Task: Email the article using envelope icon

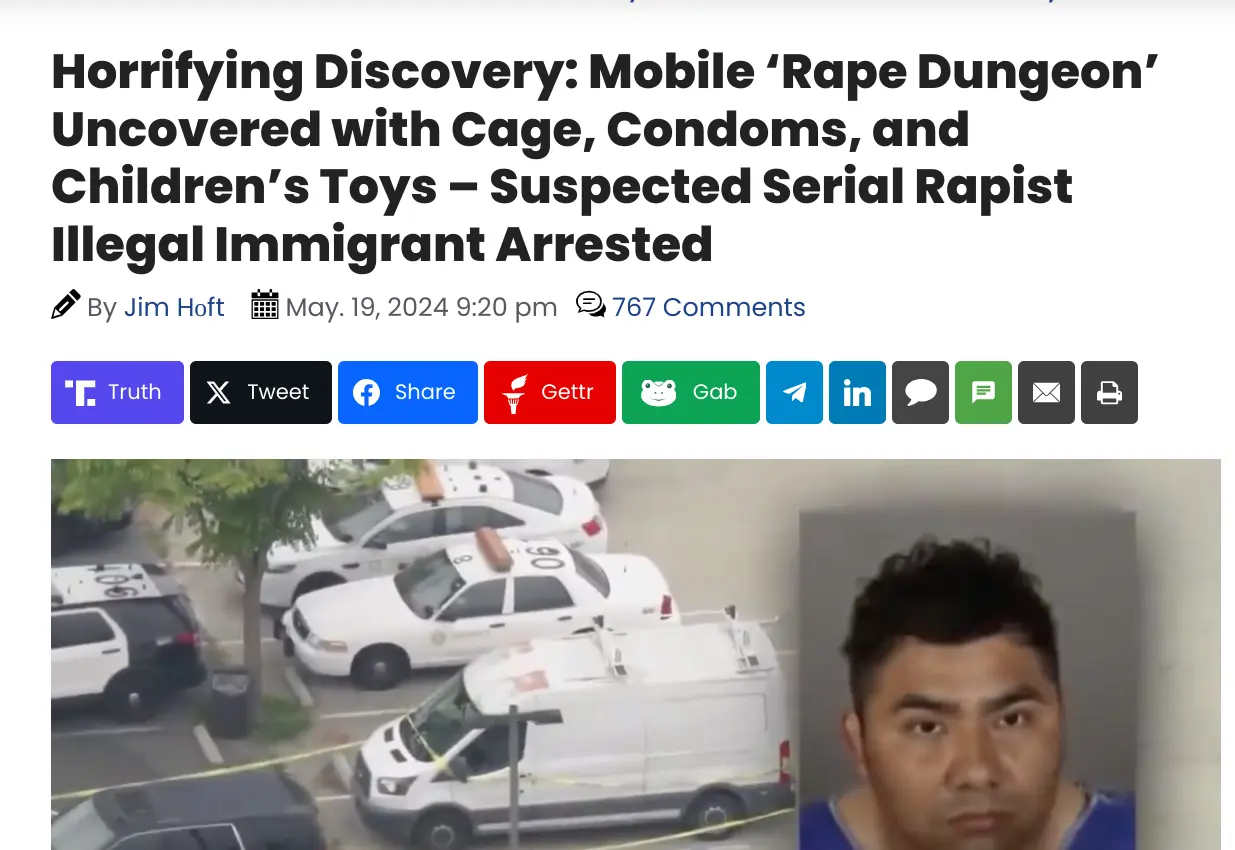Action: click(x=1046, y=392)
